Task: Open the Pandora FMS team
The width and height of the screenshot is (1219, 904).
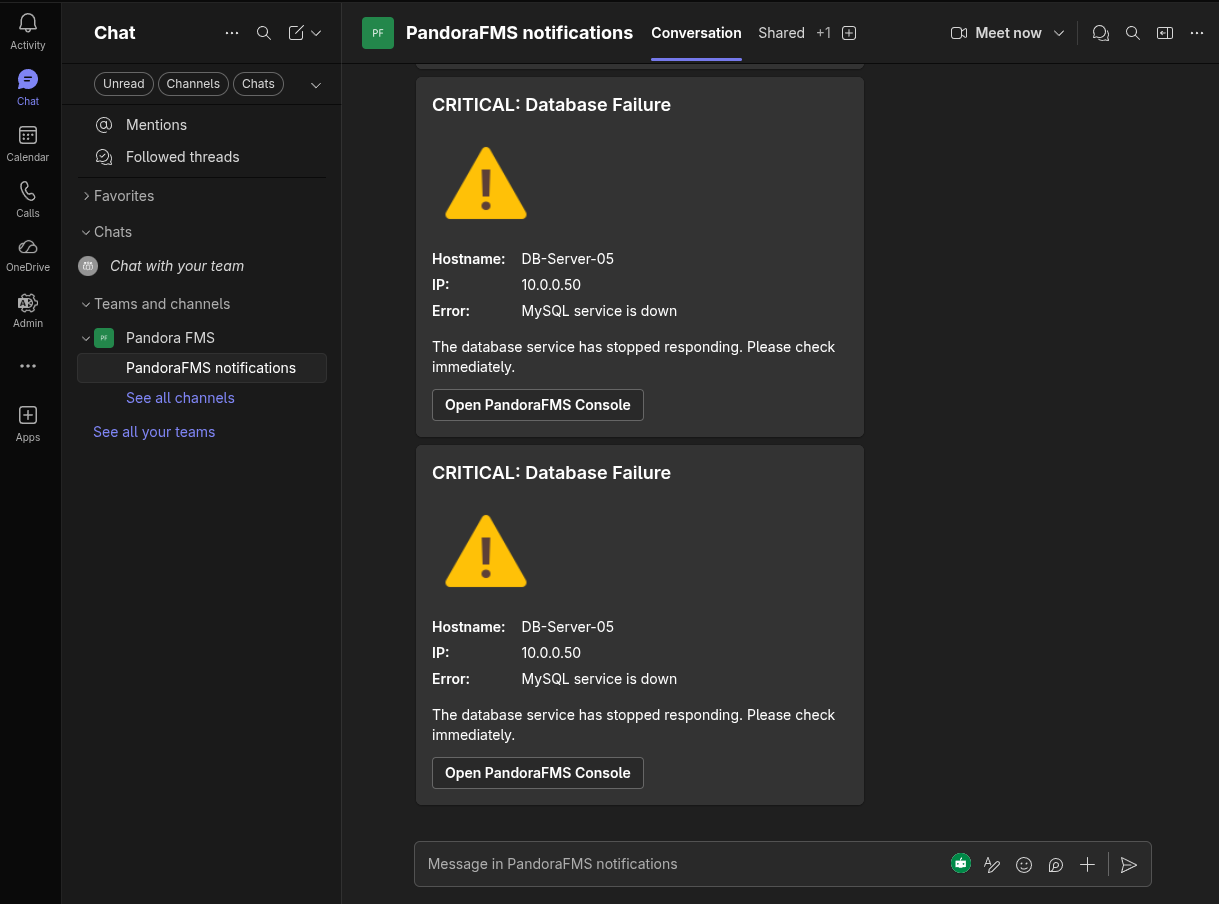Action: coord(170,338)
